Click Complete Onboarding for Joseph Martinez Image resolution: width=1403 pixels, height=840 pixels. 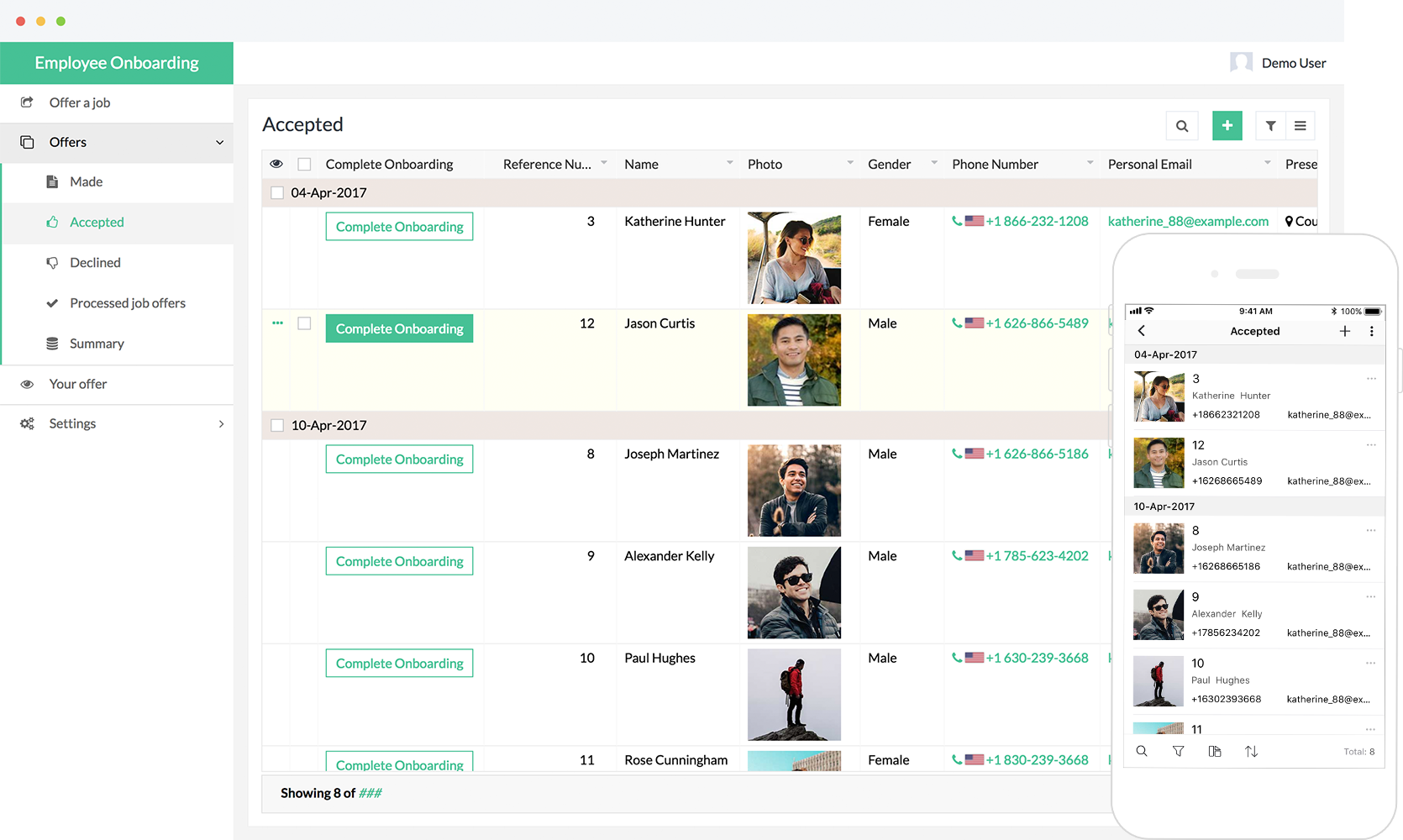click(399, 459)
